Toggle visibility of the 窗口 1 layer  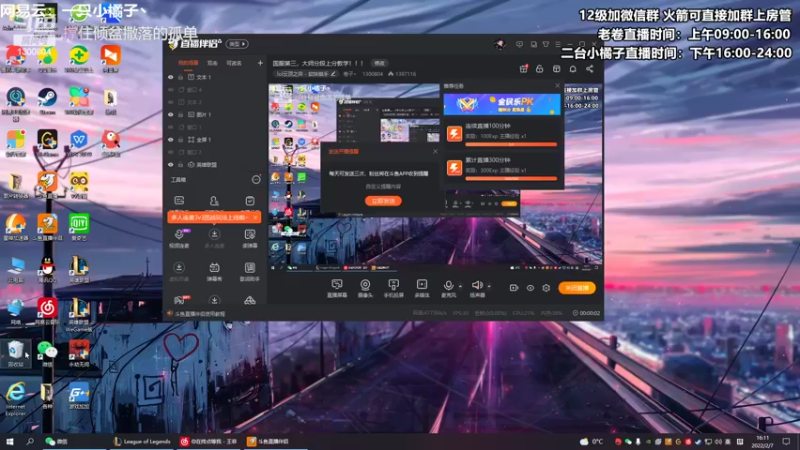(x=170, y=127)
